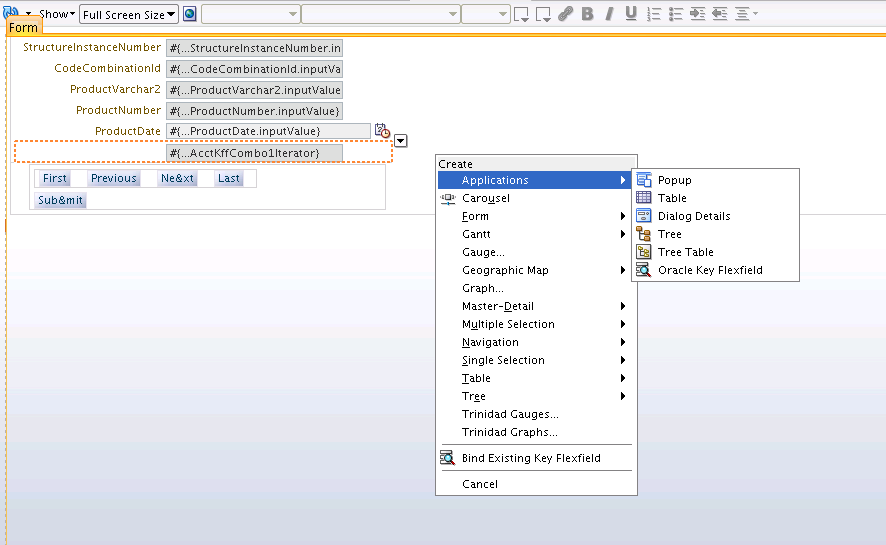Screen dimensions: 886x545
Task: Select Popup in the Applications submenu
Action: (x=715, y=180)
